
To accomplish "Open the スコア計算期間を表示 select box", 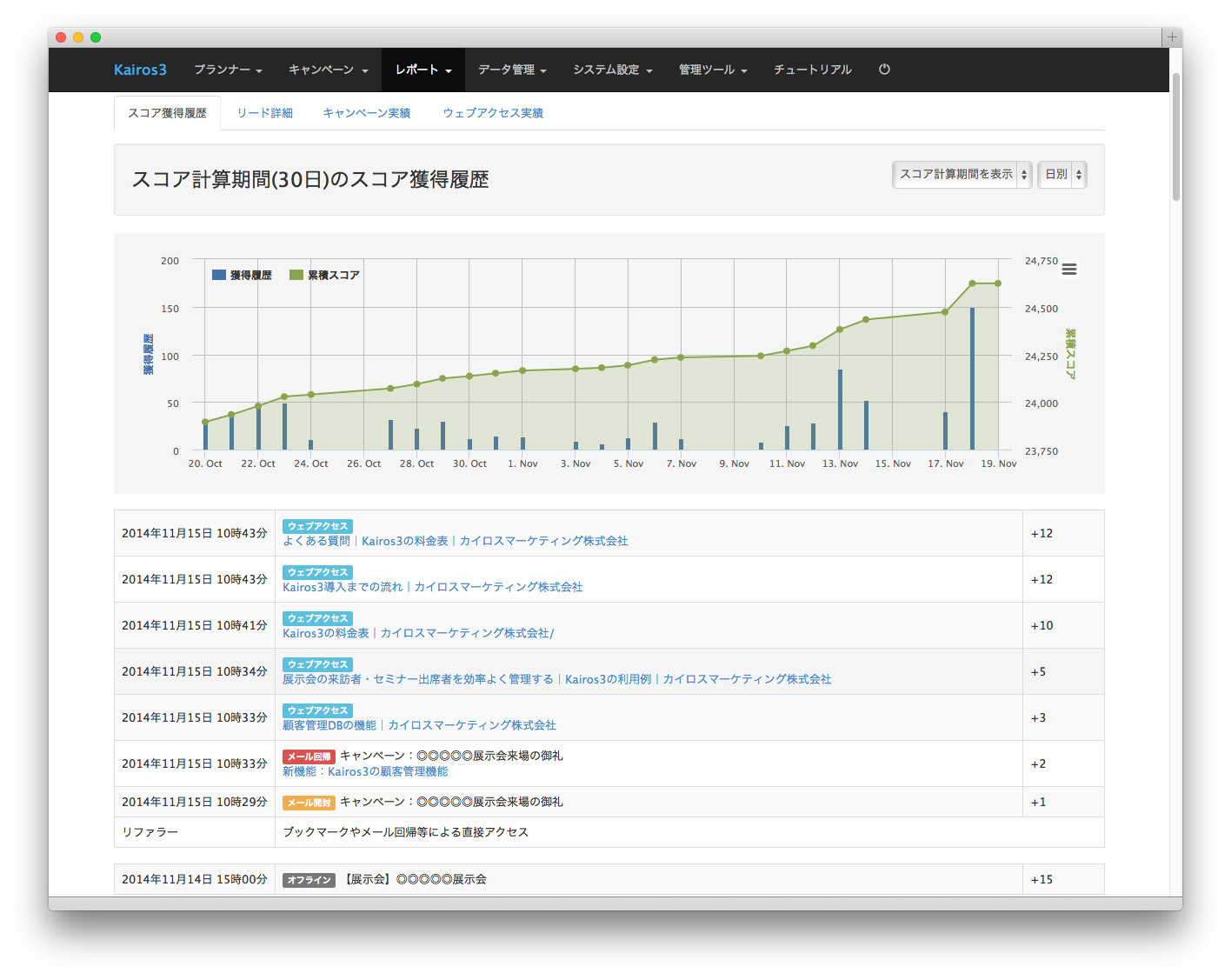I will click(x=962, y=175).
